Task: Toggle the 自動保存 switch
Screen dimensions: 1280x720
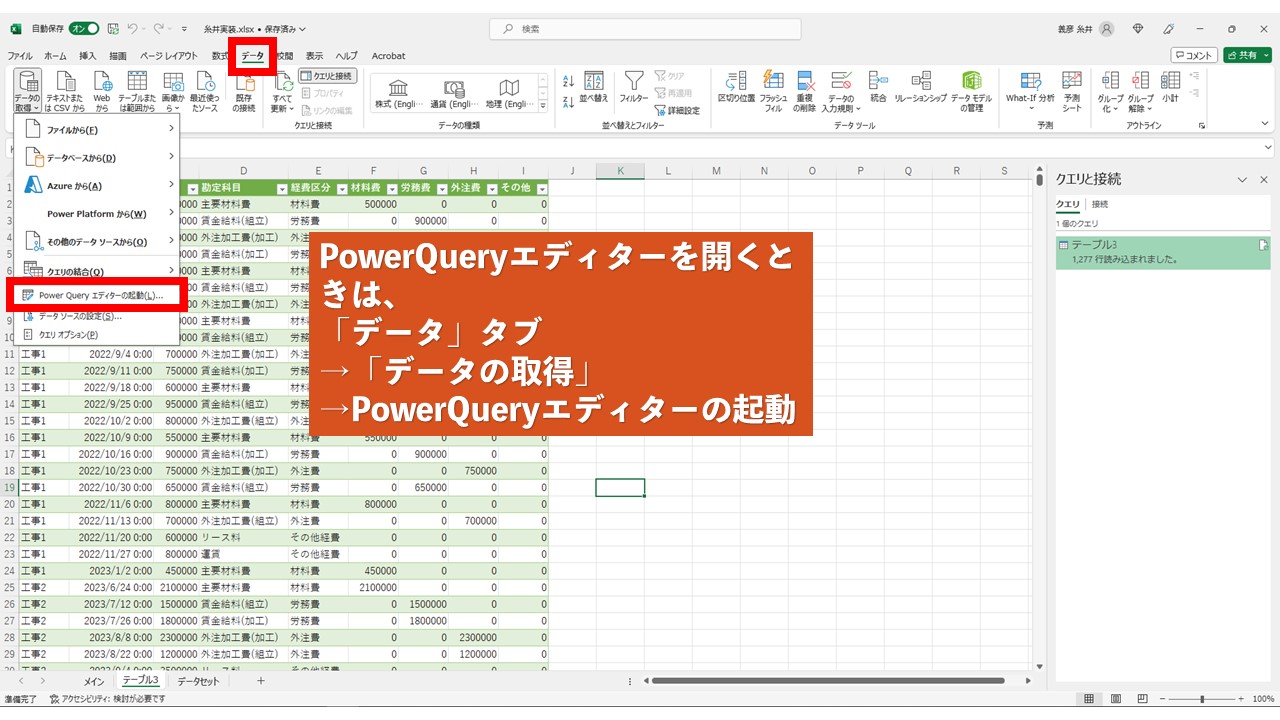Action: click(83, 29)
